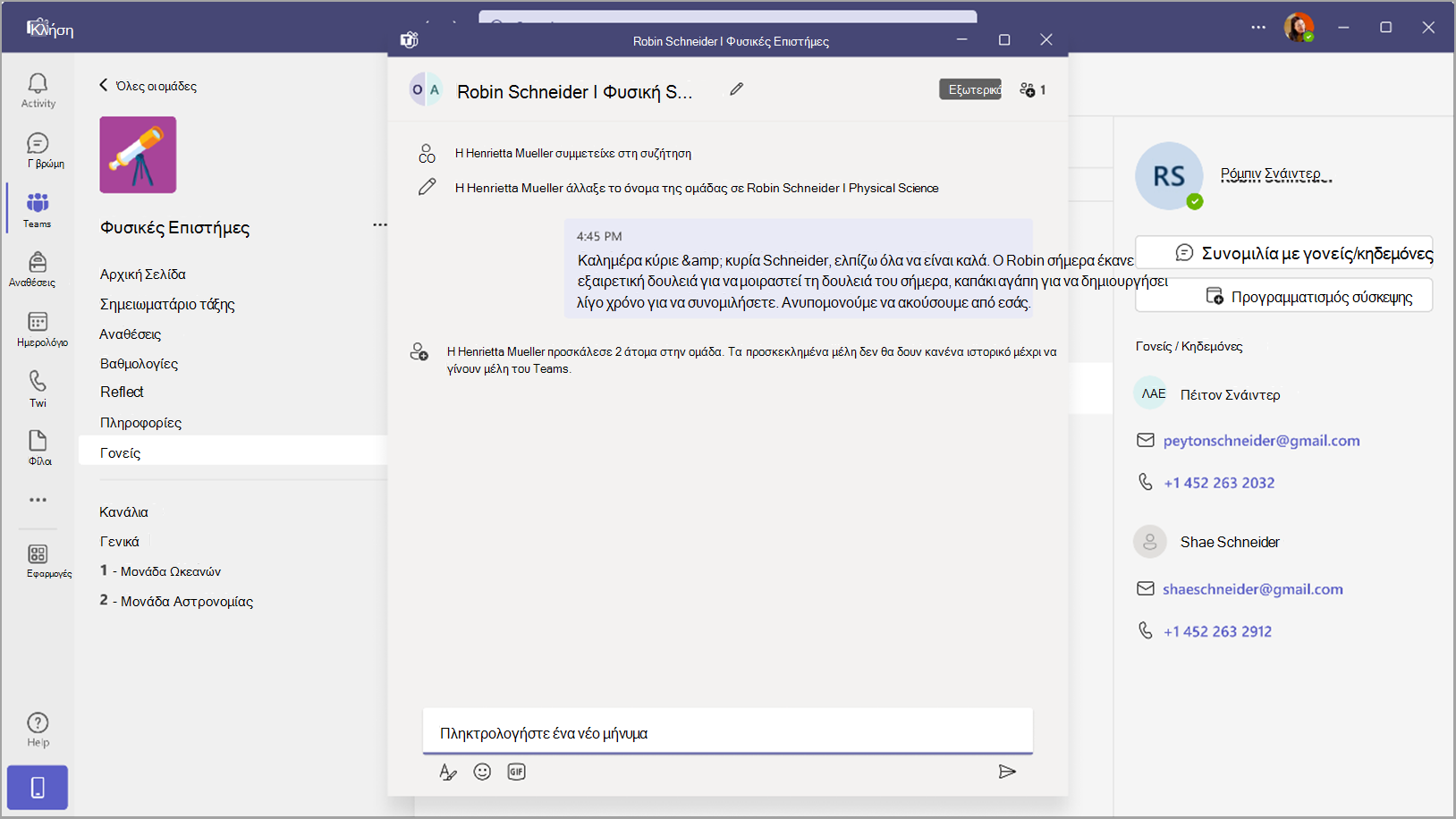This screenshot has height=819, width=1456.
Task: Click the chat title Robin Schneider | Φυσική
Action: pyautogui.click(x=574, y=91)
